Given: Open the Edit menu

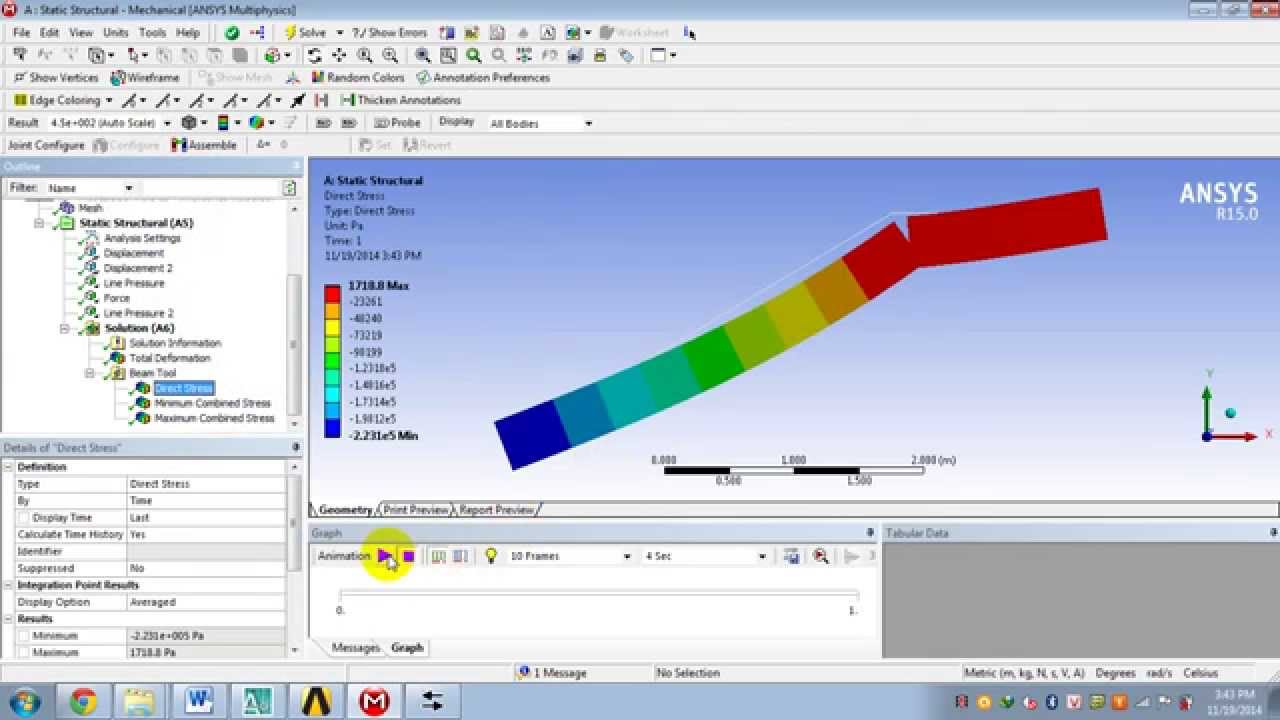Looking at the screenshot, I should coord(49,33).
